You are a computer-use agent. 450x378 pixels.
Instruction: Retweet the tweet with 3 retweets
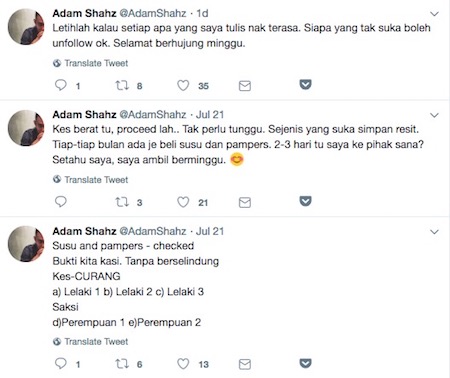coord(122,202)
